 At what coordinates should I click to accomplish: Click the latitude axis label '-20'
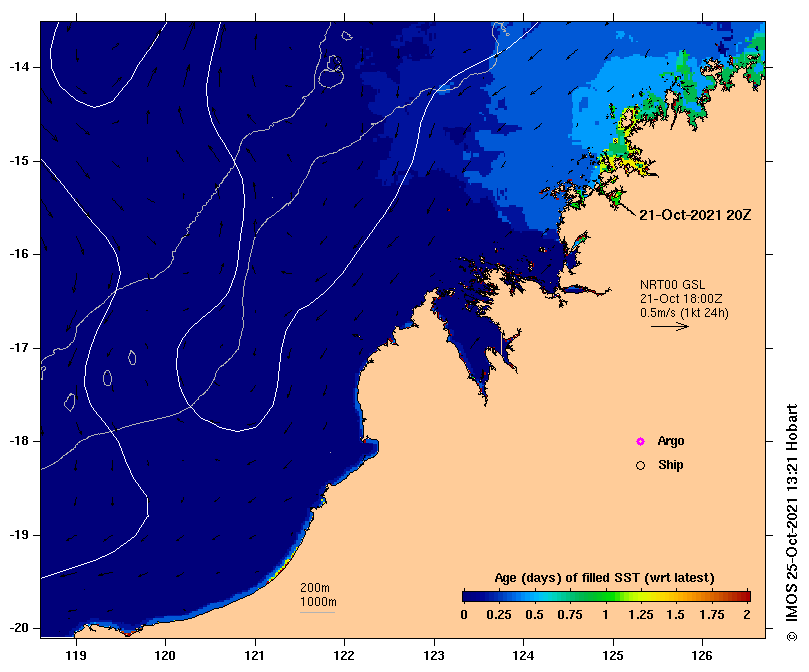pyautogui.click(x=19, y=628)
